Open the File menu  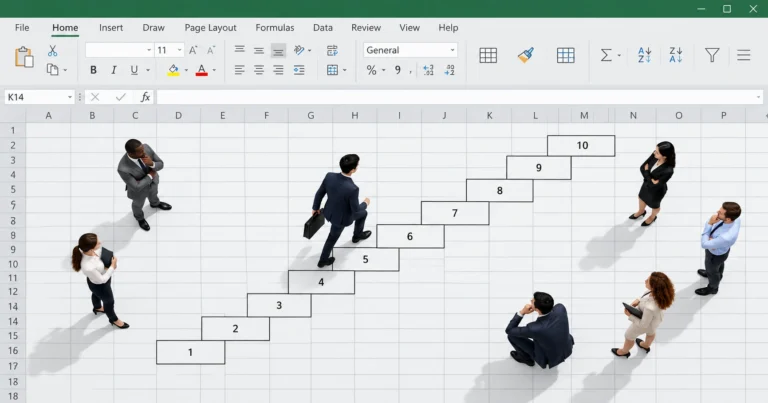[x=22, y=28]
